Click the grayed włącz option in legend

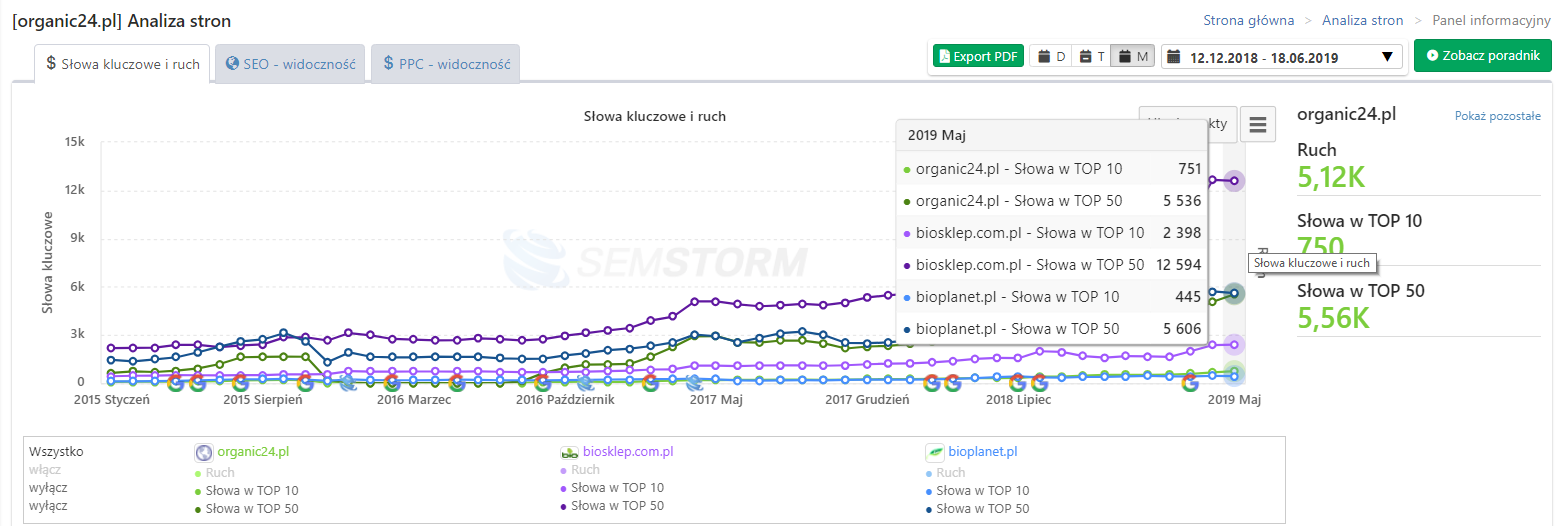46,470
